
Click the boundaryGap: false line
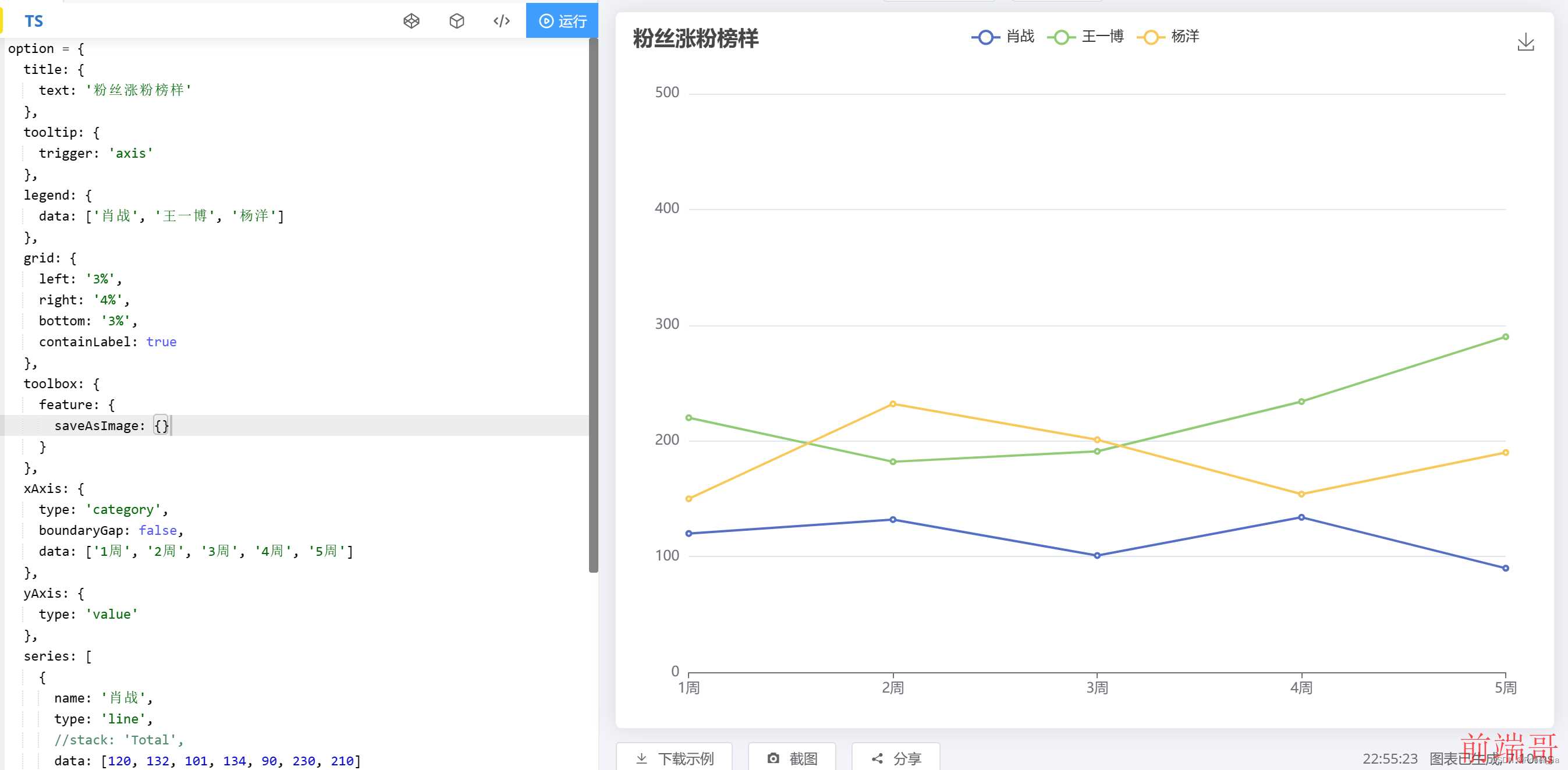coord(111,531)
